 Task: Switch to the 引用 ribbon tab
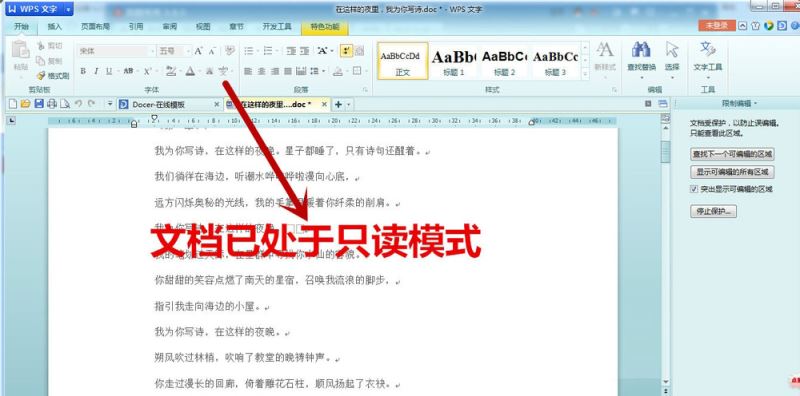pos(136,27)
